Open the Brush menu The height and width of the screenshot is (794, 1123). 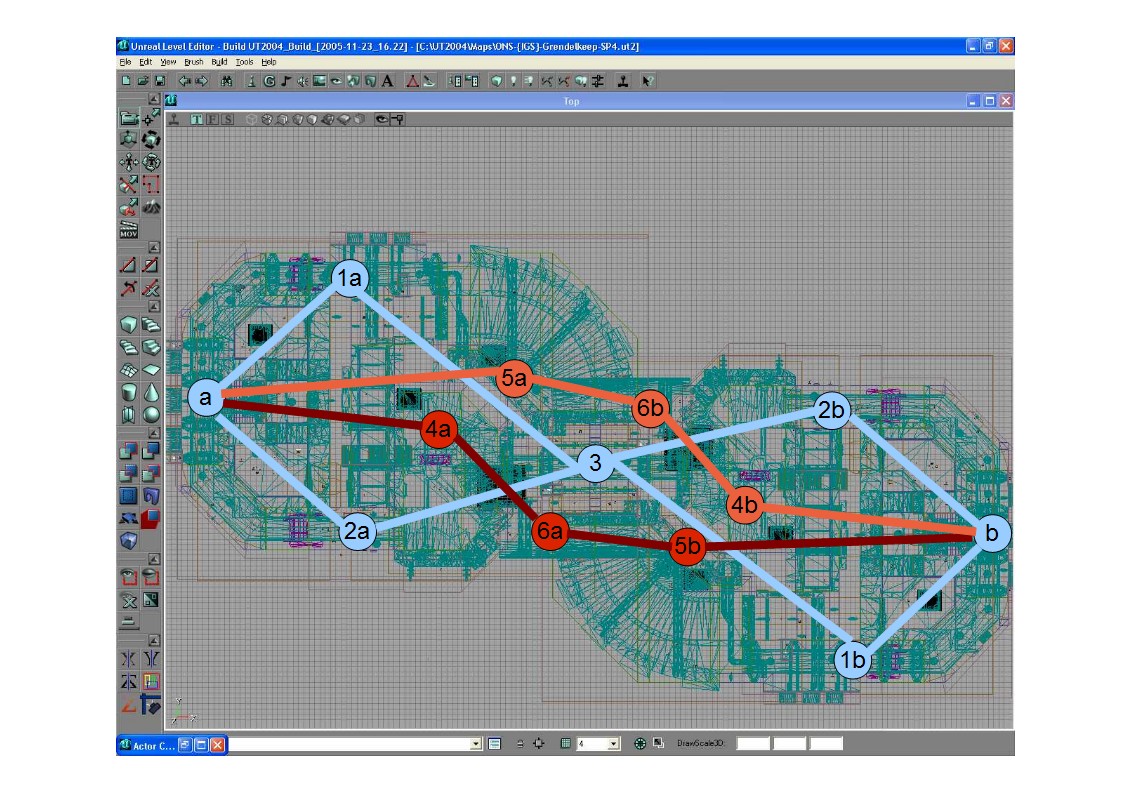pos(194,62)
